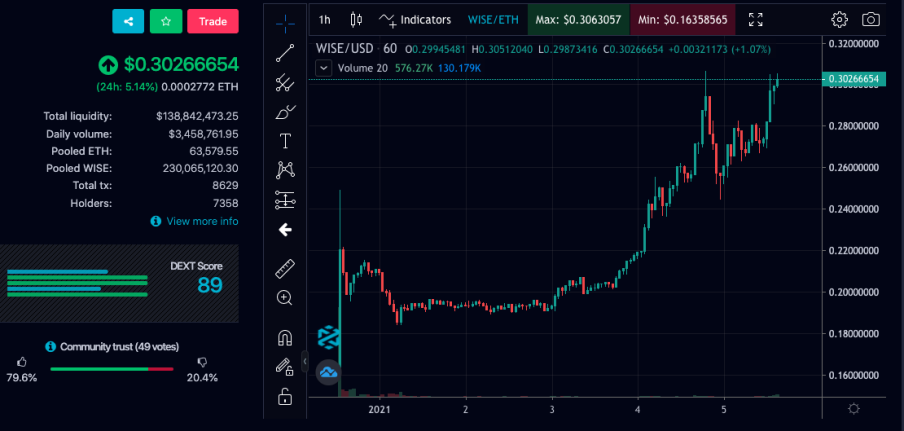Click the 0.32000000 price scale label
This screenshot has width=904, height=431.
(x=854, y=43)
